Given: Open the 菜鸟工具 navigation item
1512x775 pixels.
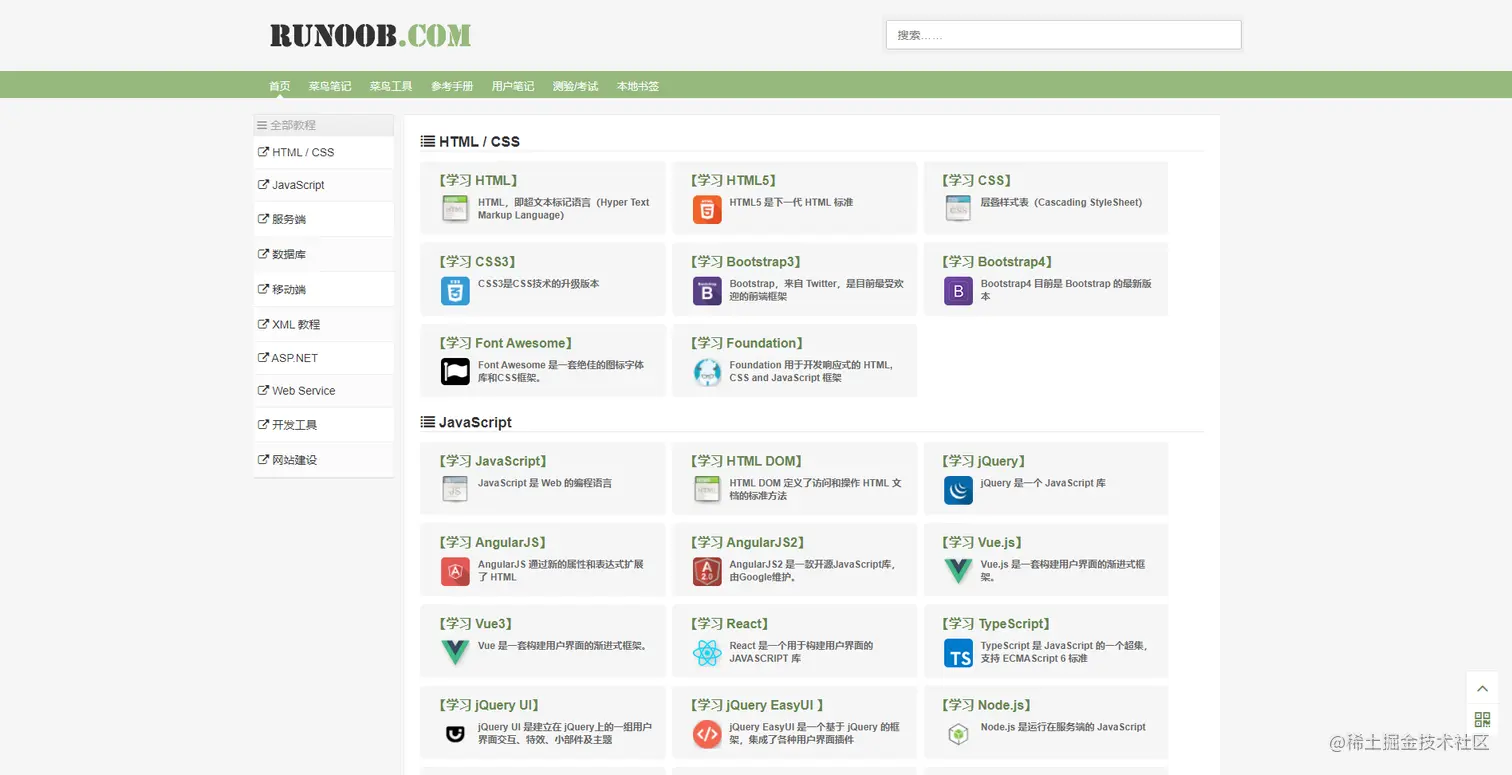Looking at the screenshot, I should [391, 86].
